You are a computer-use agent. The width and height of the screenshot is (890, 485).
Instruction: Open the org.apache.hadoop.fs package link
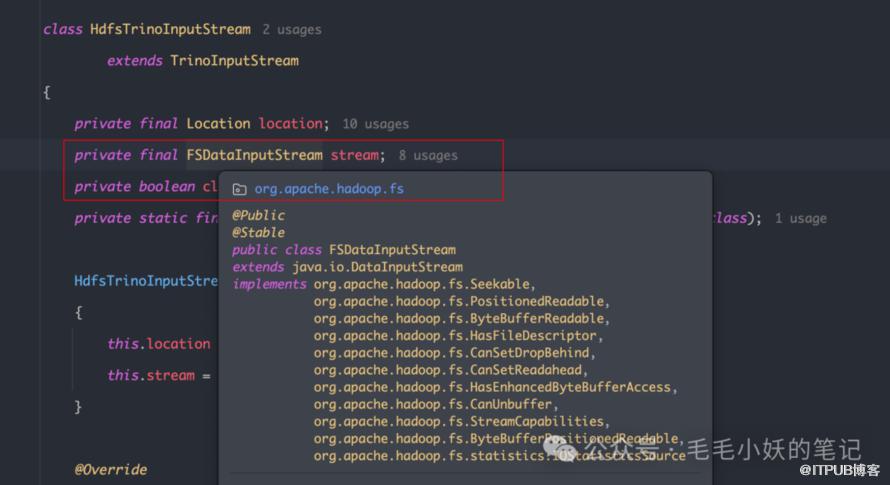click(329, 189)
